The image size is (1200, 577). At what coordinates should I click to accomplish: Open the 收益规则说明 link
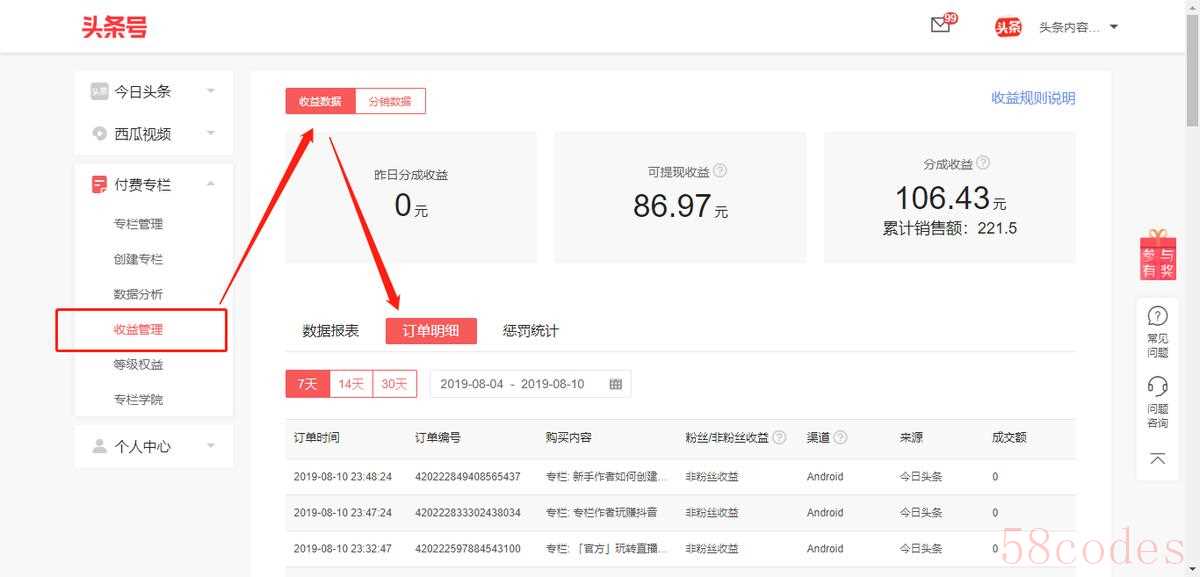coord(1033,98)
